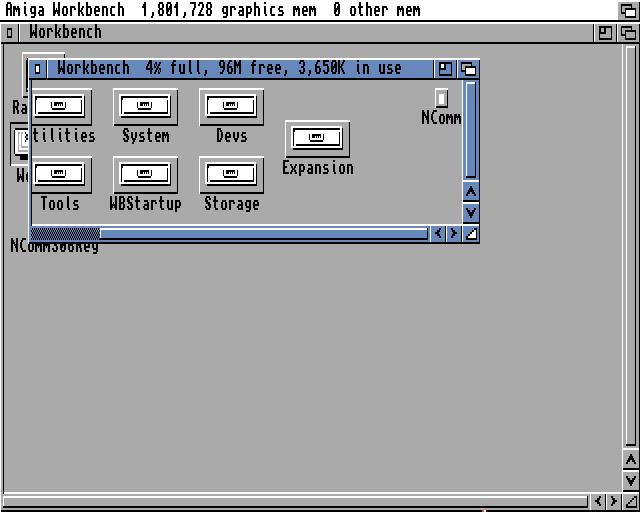Open the Storage drawer icon
Viewport: 640px width, 512px height.
click(231, 175)
